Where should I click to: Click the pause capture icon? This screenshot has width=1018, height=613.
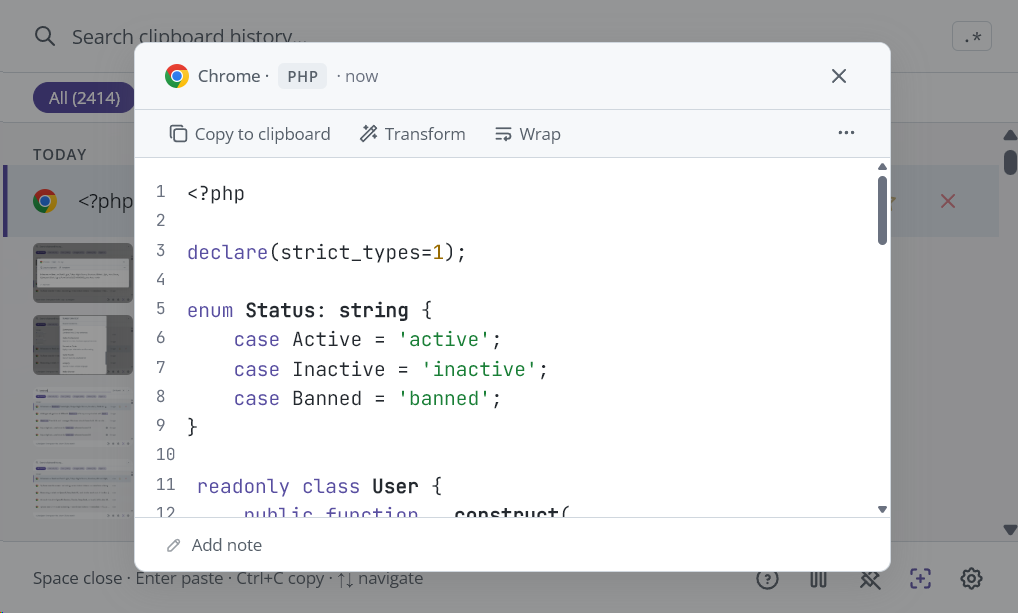click(x=818, y=579)
